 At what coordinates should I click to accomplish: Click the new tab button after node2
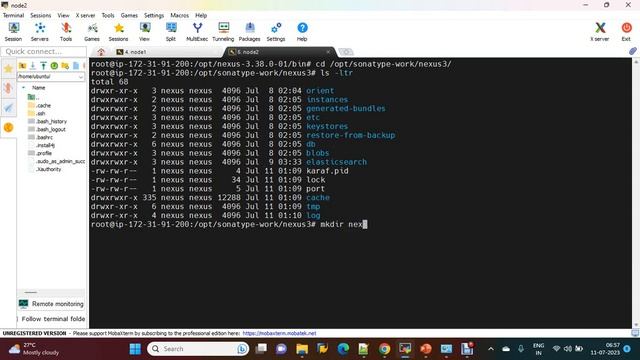[346, 52]
